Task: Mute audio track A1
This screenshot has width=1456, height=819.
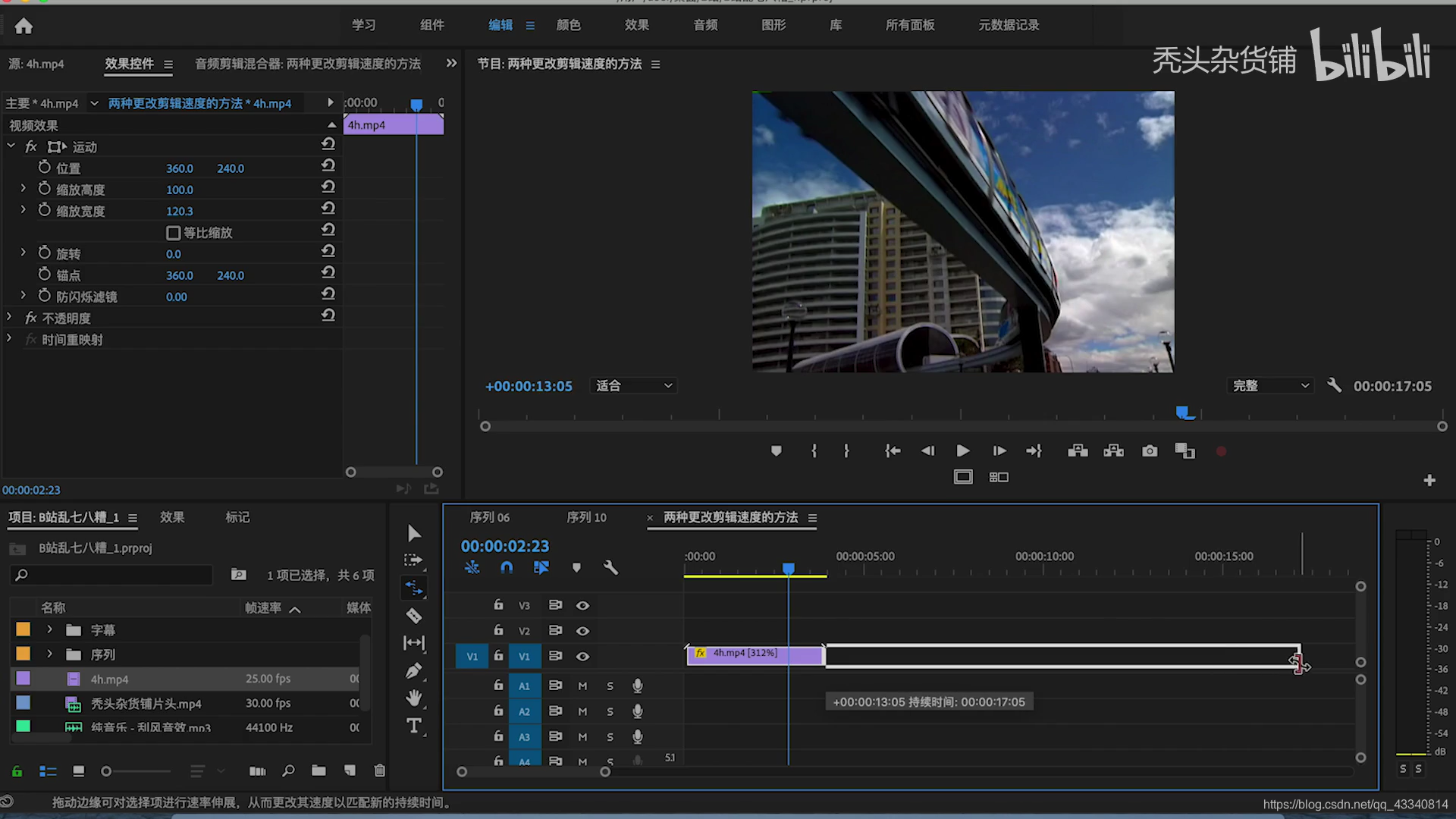Action: point(582,686)
